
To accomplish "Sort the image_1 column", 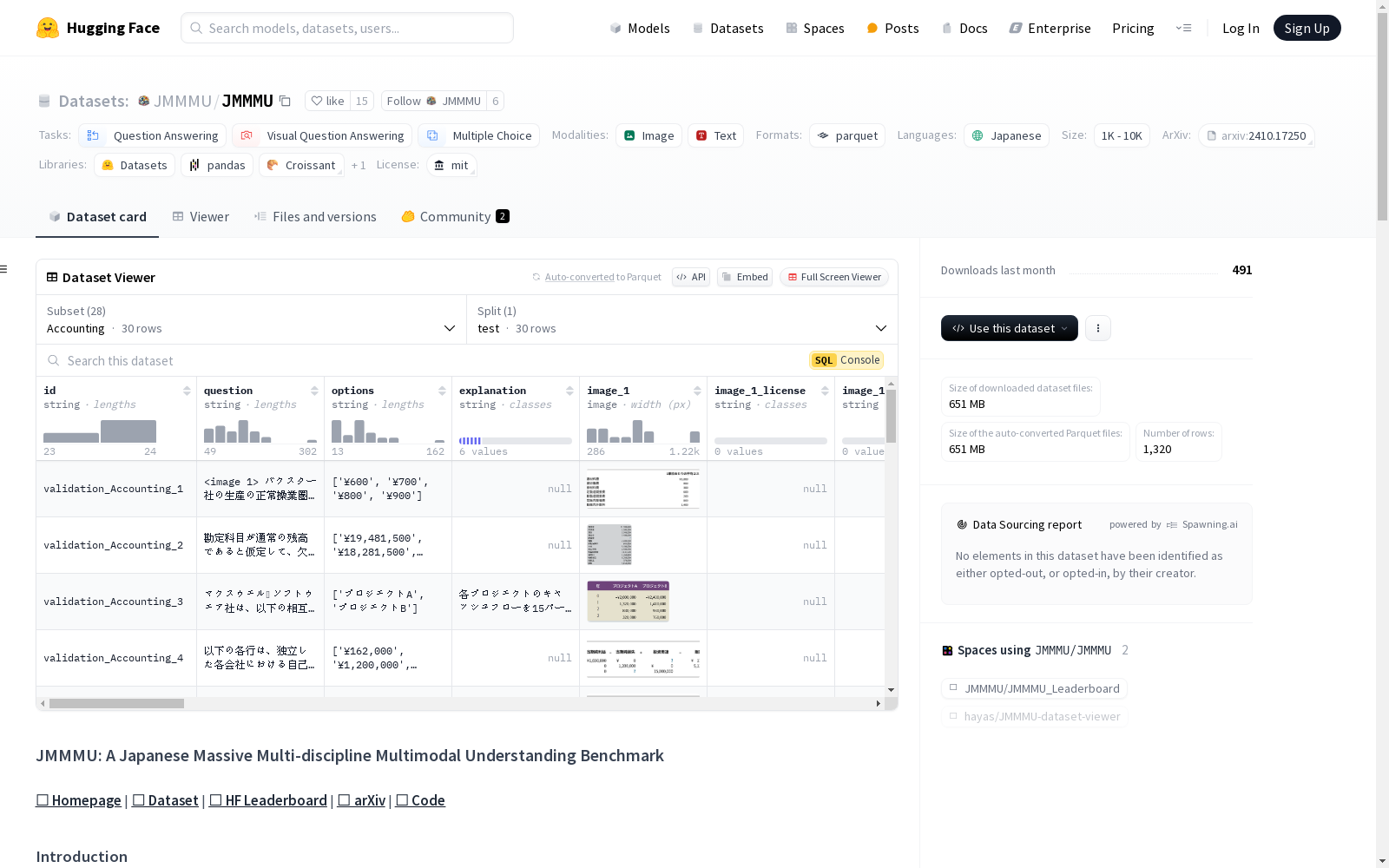I will click(697, 391).
